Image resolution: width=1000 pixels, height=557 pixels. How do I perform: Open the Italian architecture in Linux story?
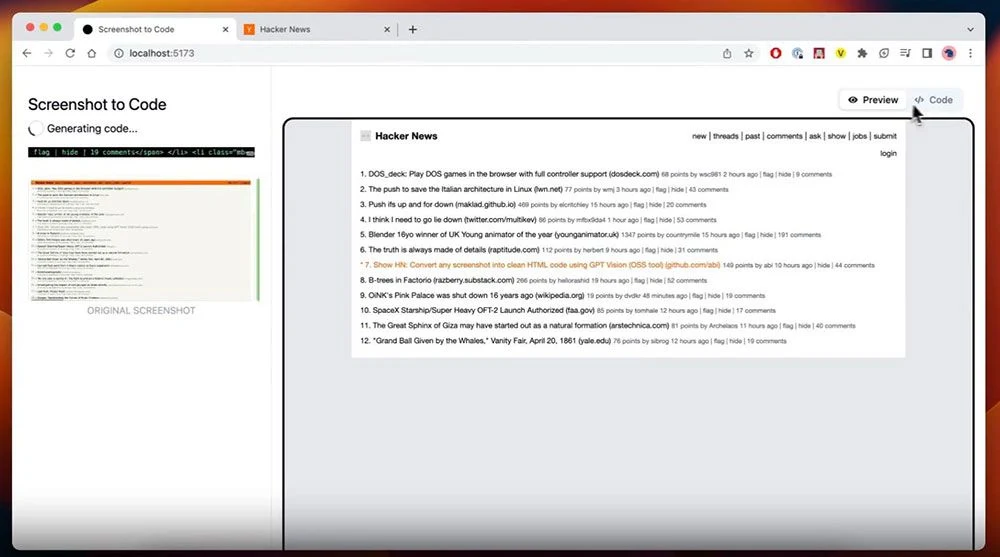465,189
